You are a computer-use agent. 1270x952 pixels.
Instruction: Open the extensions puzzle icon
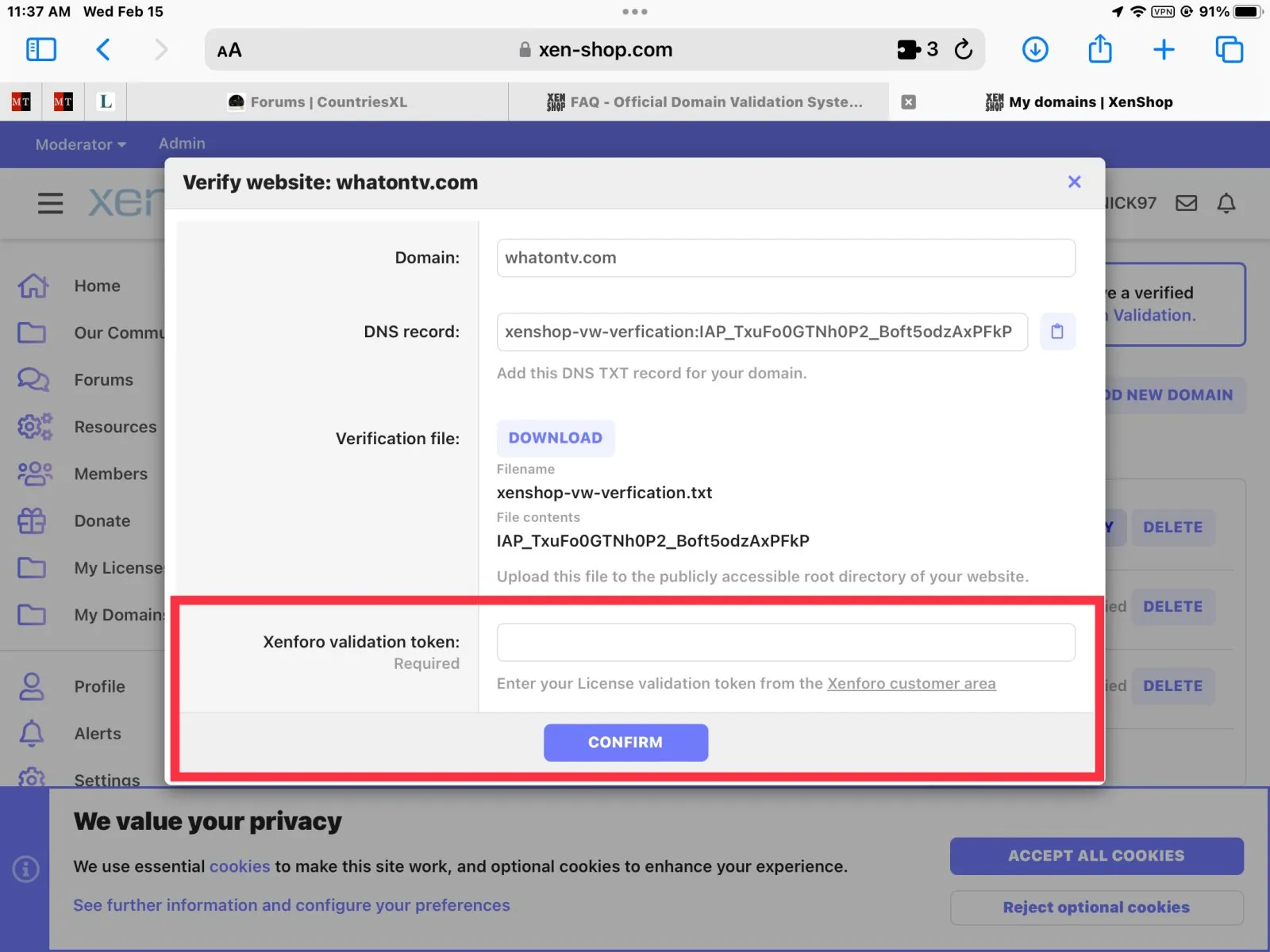tap(909, 50)
